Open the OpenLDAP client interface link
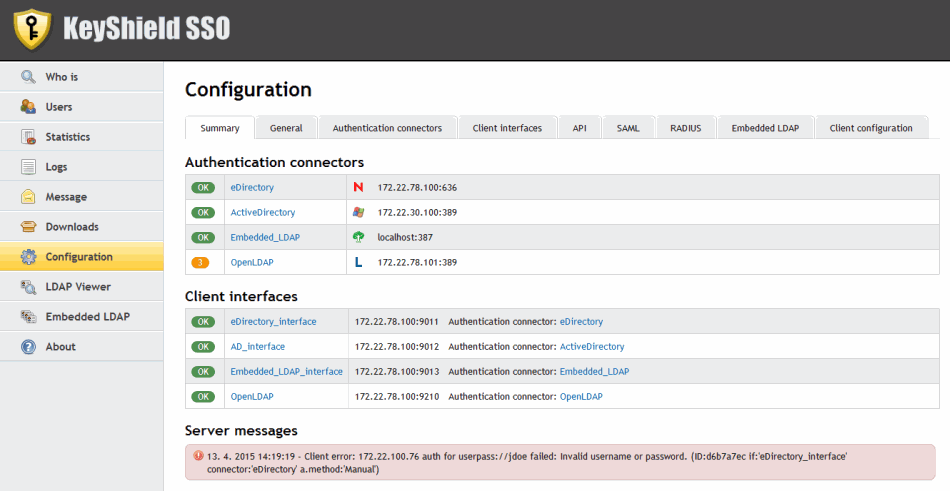Image resolution: width=950 pixels, height=491 pixels. [252, 396]
